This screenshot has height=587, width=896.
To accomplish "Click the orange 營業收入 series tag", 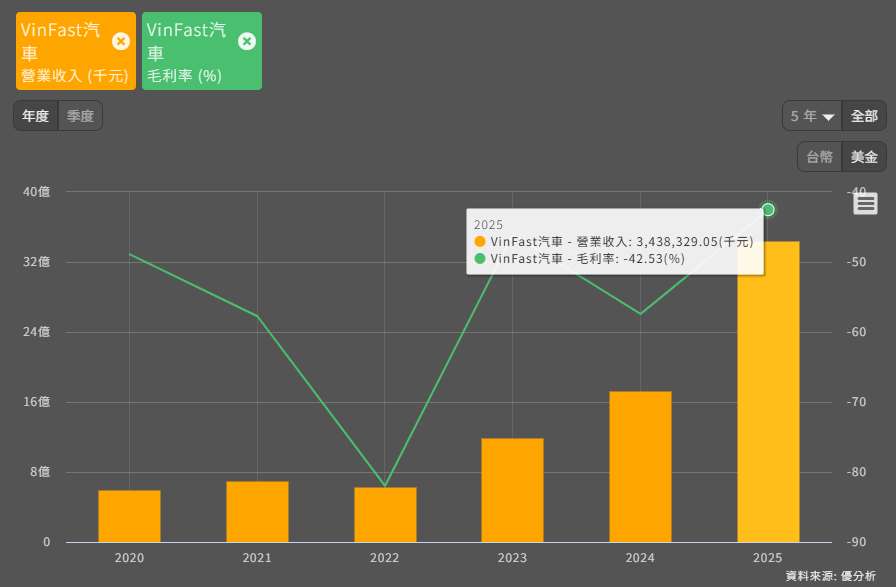I will pos(62,52).
